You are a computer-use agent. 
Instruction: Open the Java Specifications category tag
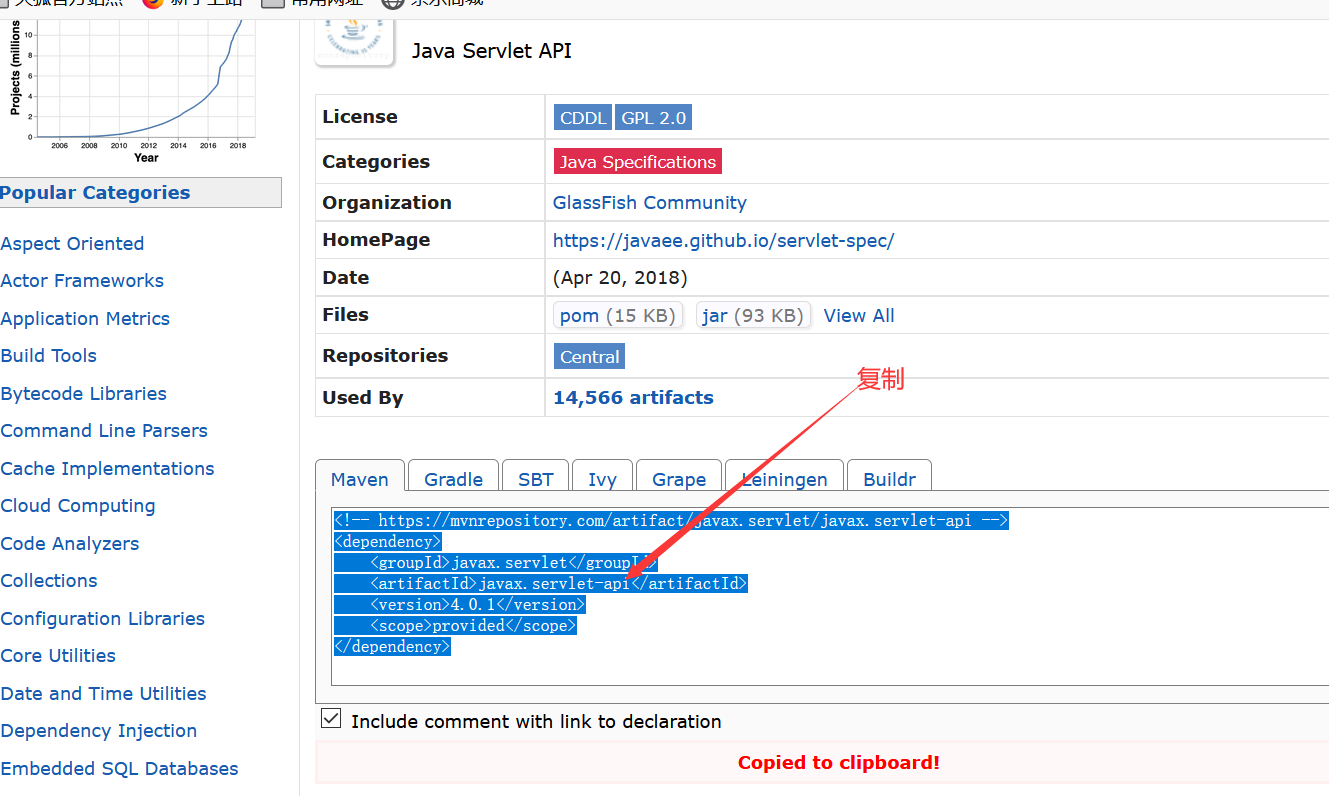coord(638,161)
